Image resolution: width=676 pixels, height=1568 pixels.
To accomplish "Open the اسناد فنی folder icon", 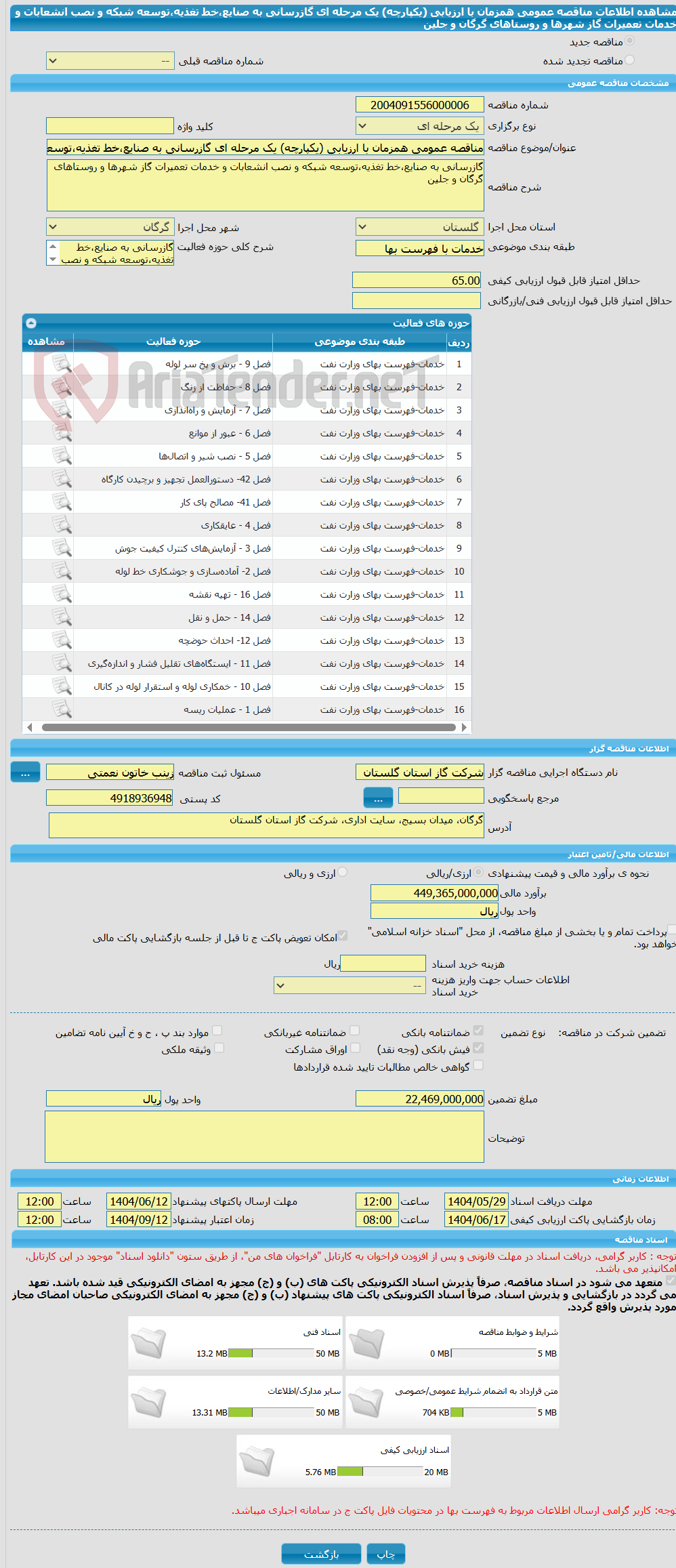I will click(x=148, y=1342).
